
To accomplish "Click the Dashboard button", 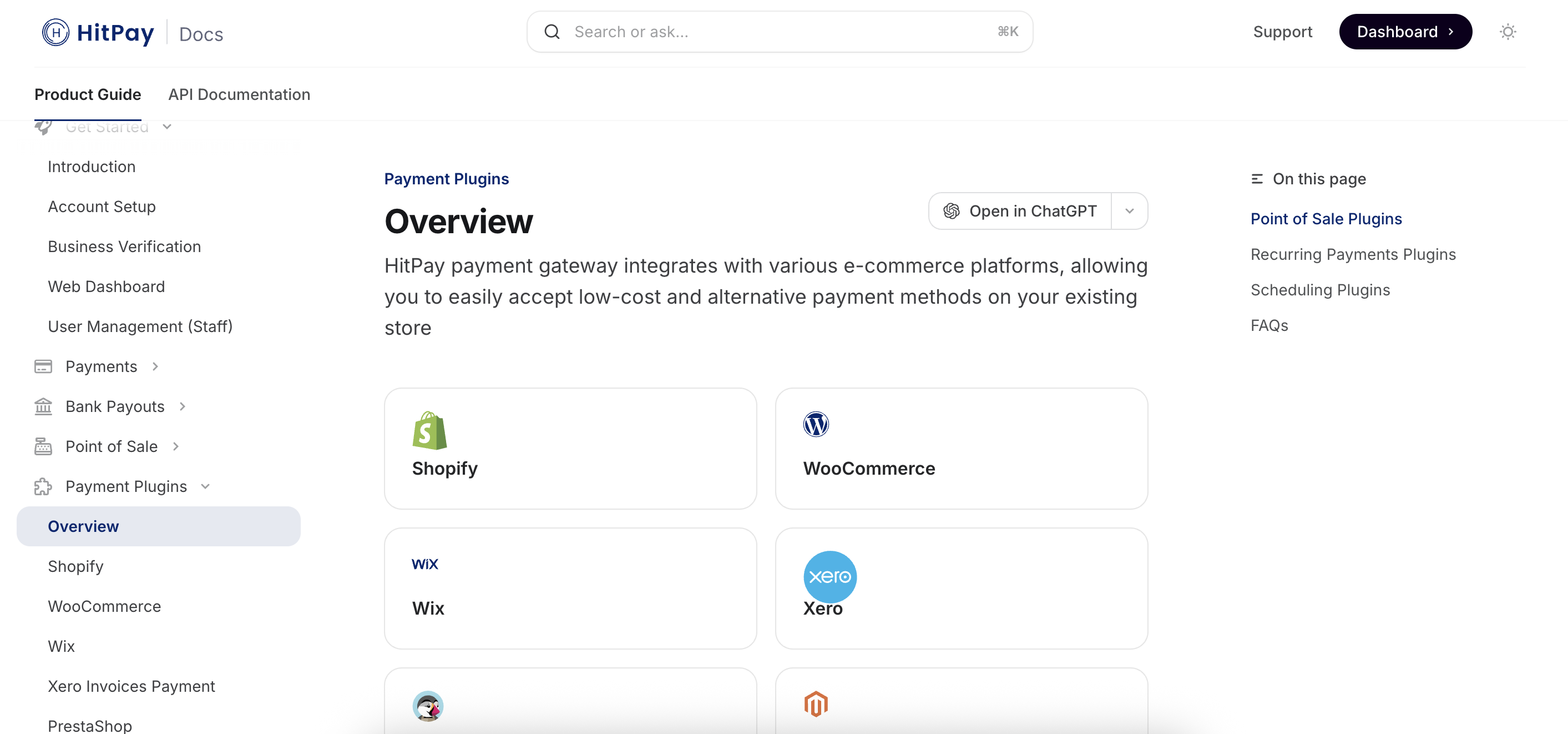I will (1405, 32).
